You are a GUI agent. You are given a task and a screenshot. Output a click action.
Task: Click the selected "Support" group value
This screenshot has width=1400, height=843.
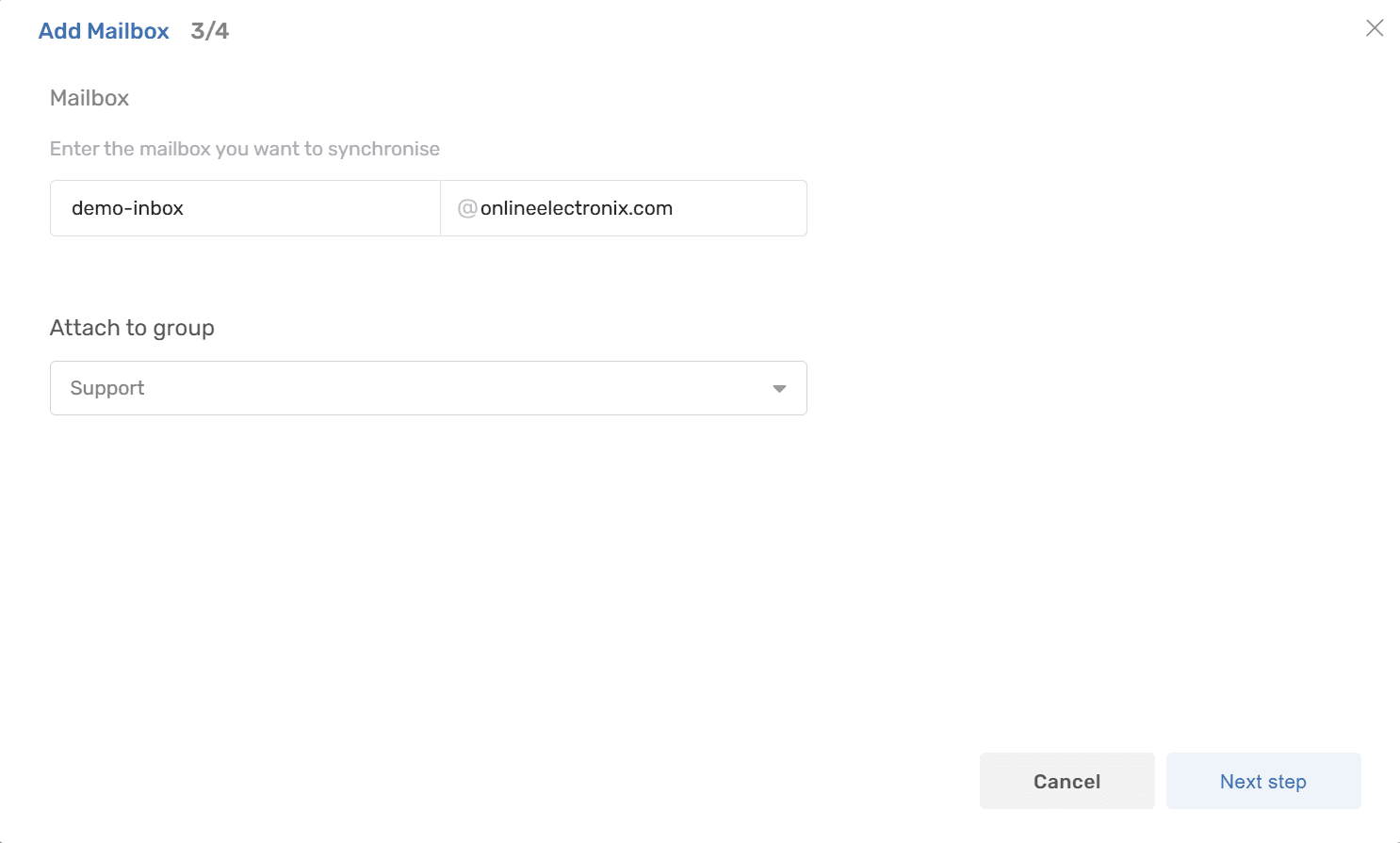(107, 388)
